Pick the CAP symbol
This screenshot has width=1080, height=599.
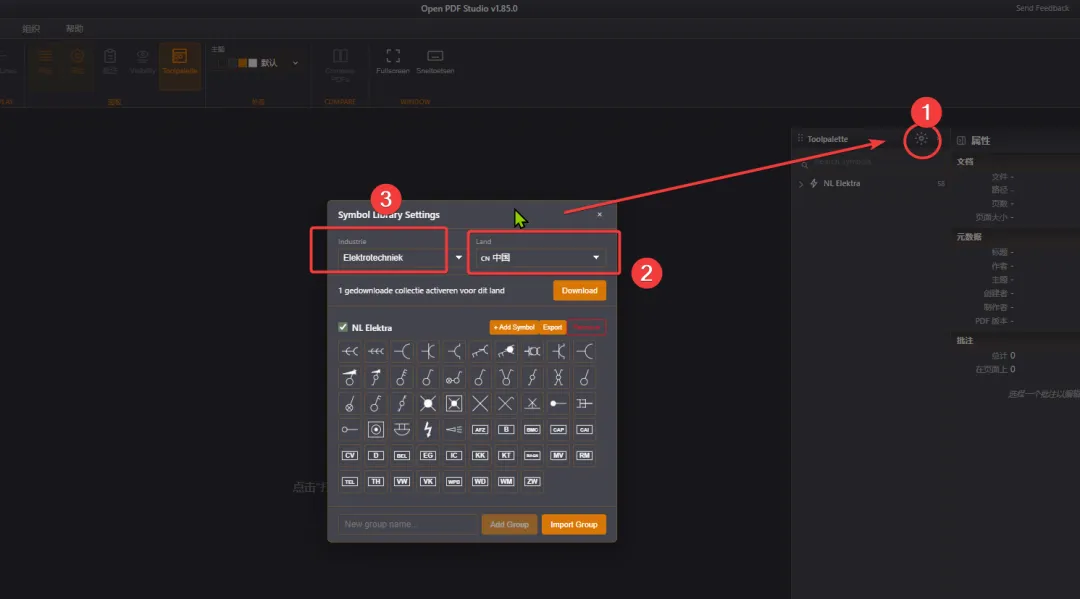click(x=558, y=430)
